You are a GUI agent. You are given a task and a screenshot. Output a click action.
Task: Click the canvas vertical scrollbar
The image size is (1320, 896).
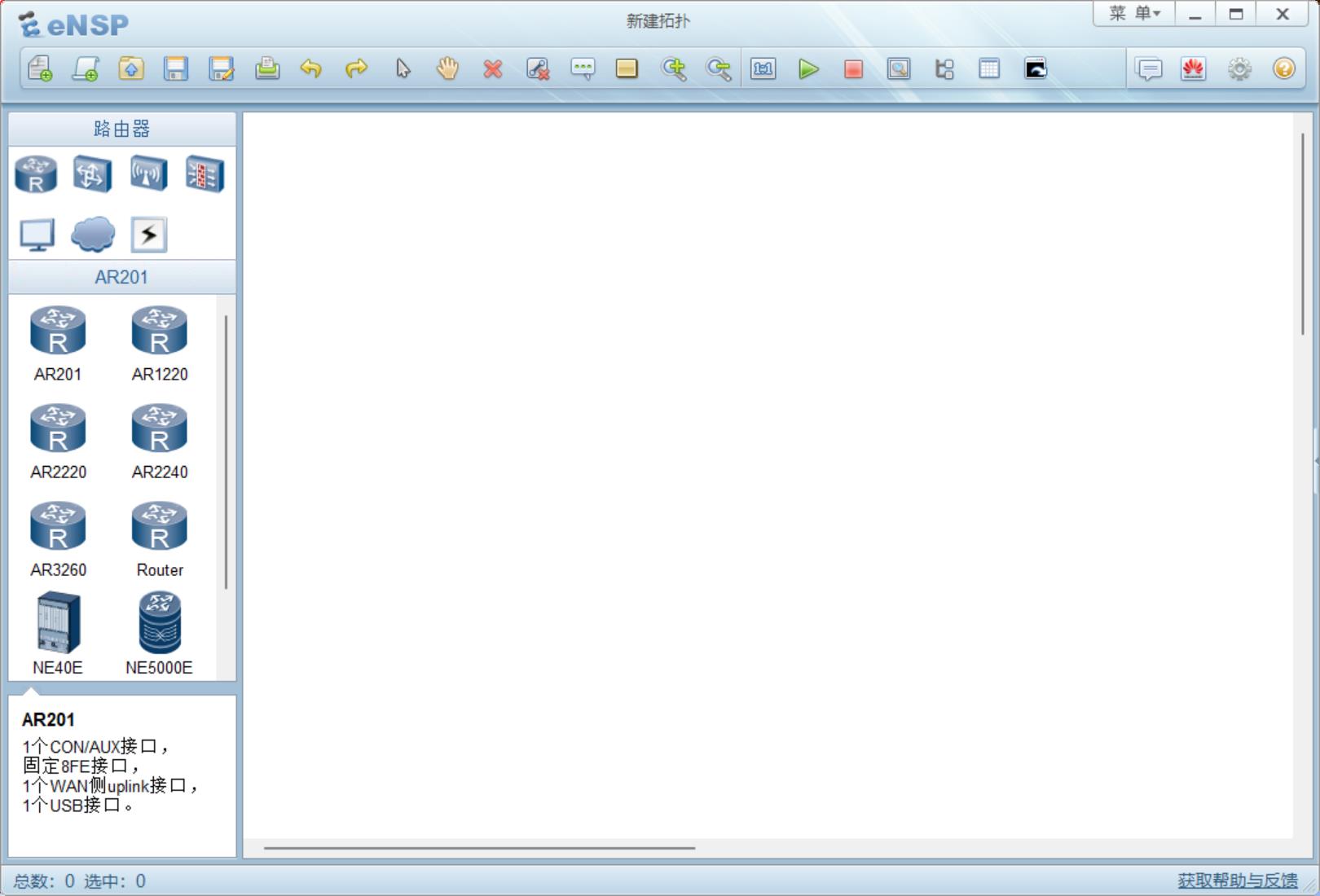1303,233
